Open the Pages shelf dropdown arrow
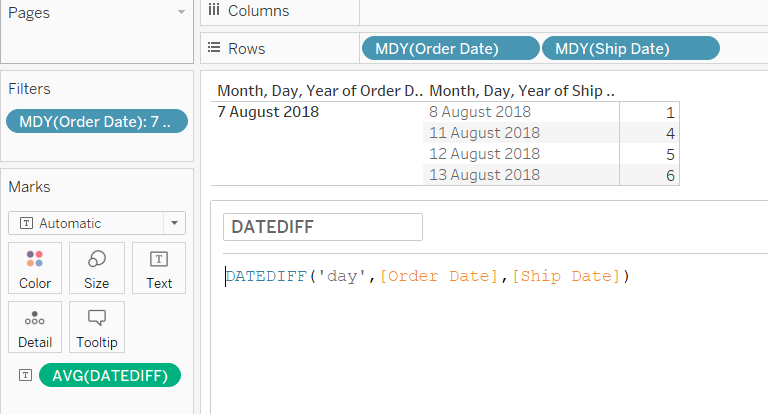 181,12
